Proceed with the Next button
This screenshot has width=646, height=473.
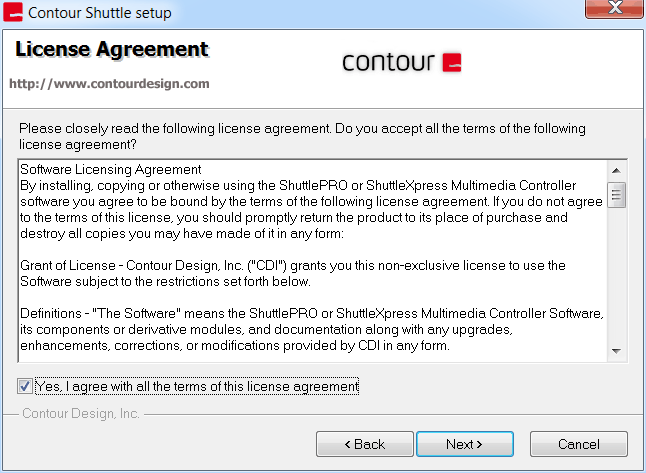point(465,444)
